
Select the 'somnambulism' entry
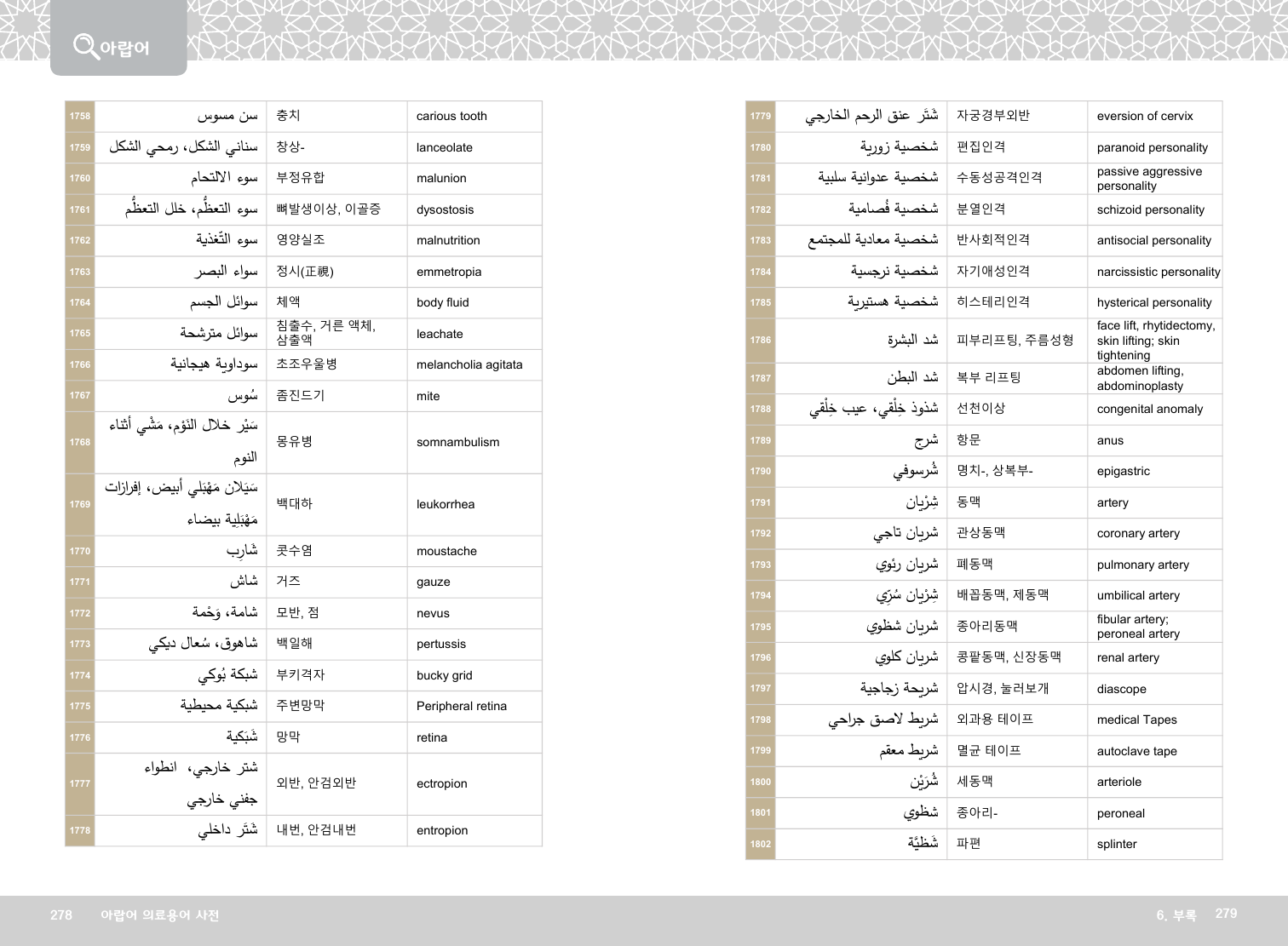click(x=457, y=443)
